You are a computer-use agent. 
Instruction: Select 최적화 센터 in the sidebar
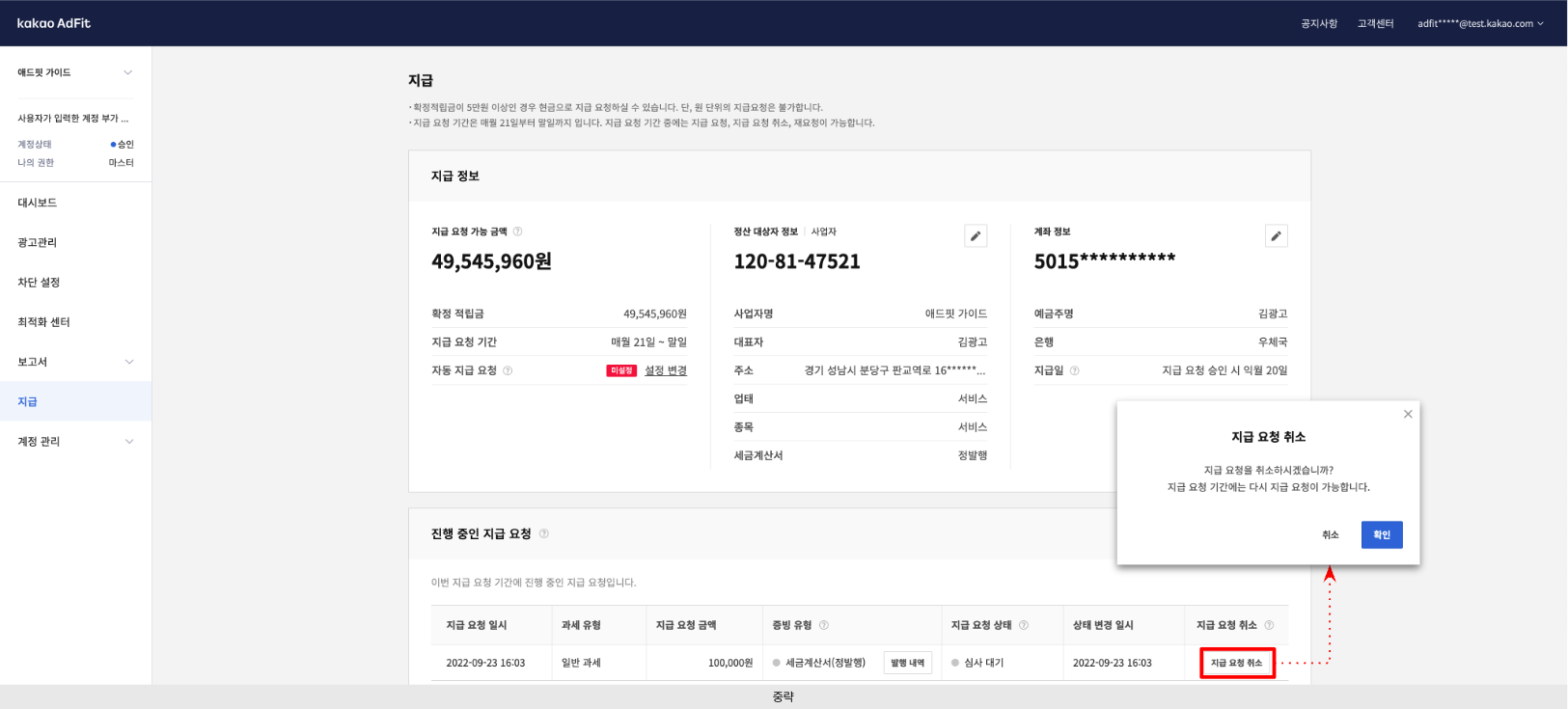(x=43, y=322)
